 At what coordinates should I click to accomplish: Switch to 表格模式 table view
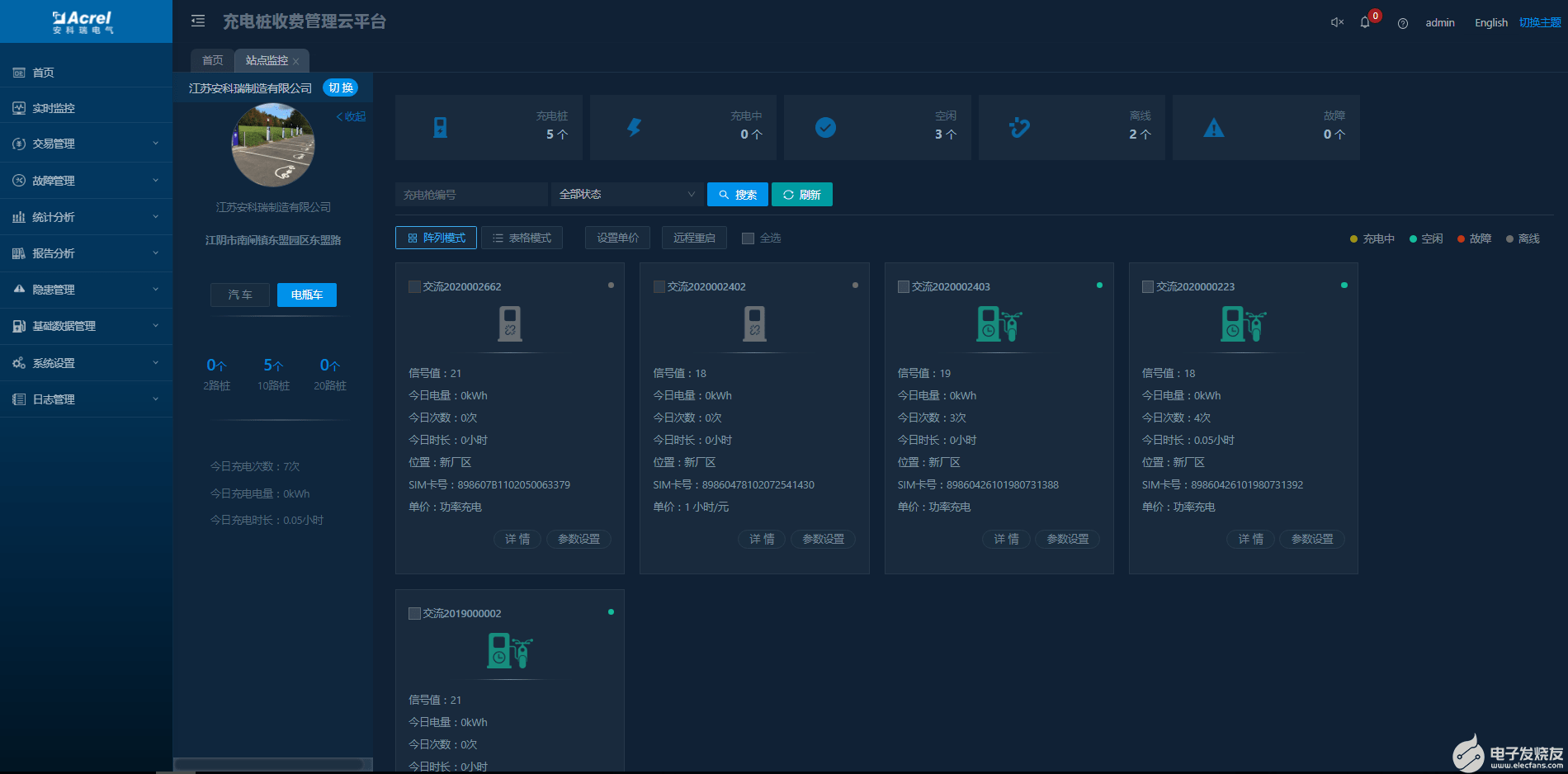pos(522,238)
